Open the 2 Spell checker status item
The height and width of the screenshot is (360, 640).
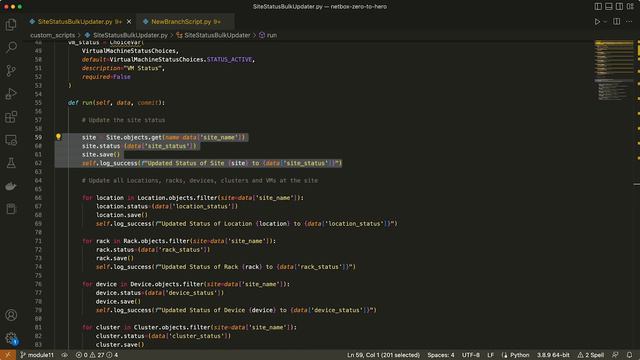coord(591,355)
